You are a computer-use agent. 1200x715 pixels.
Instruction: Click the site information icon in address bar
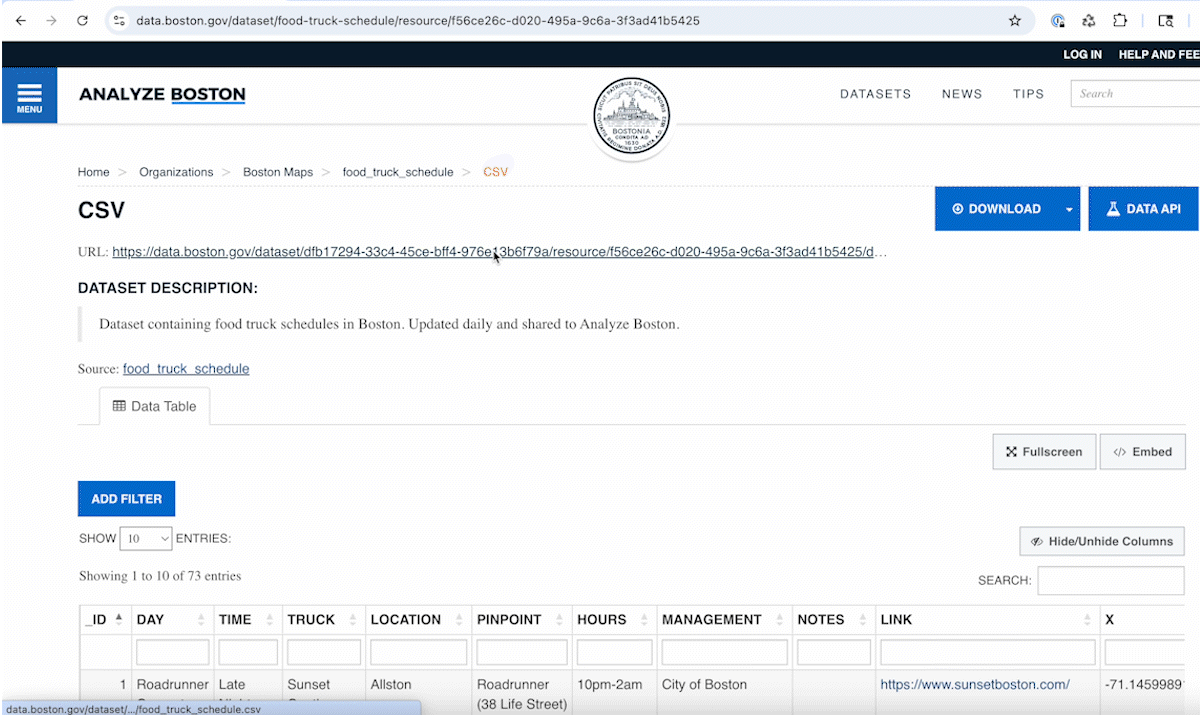(119, 20)
